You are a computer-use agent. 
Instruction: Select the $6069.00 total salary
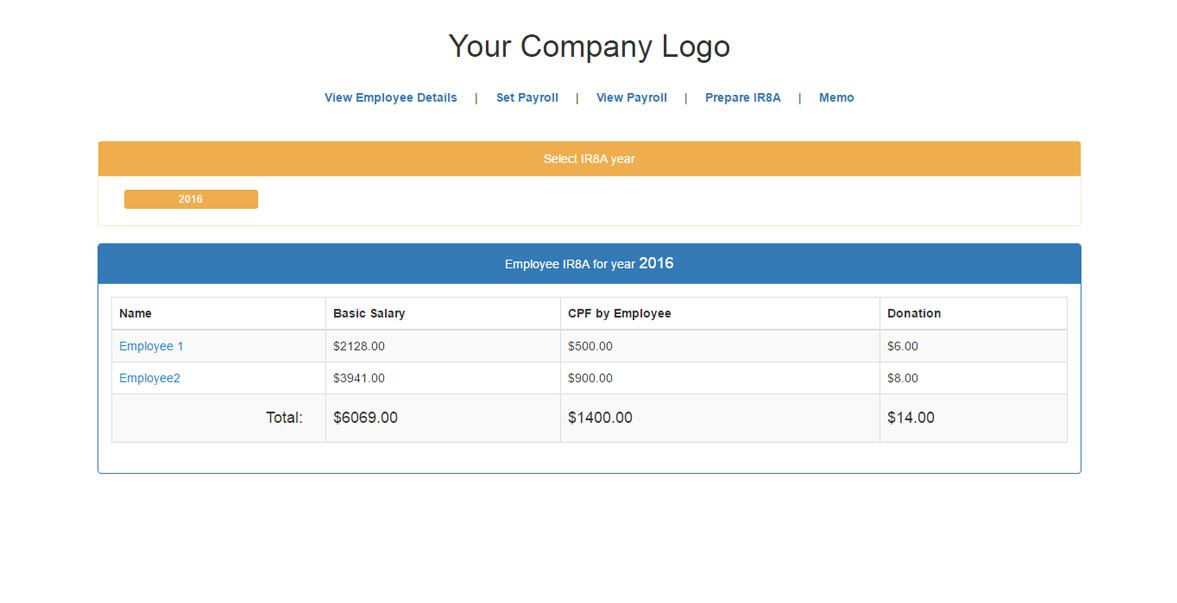(x=443, y=418)
